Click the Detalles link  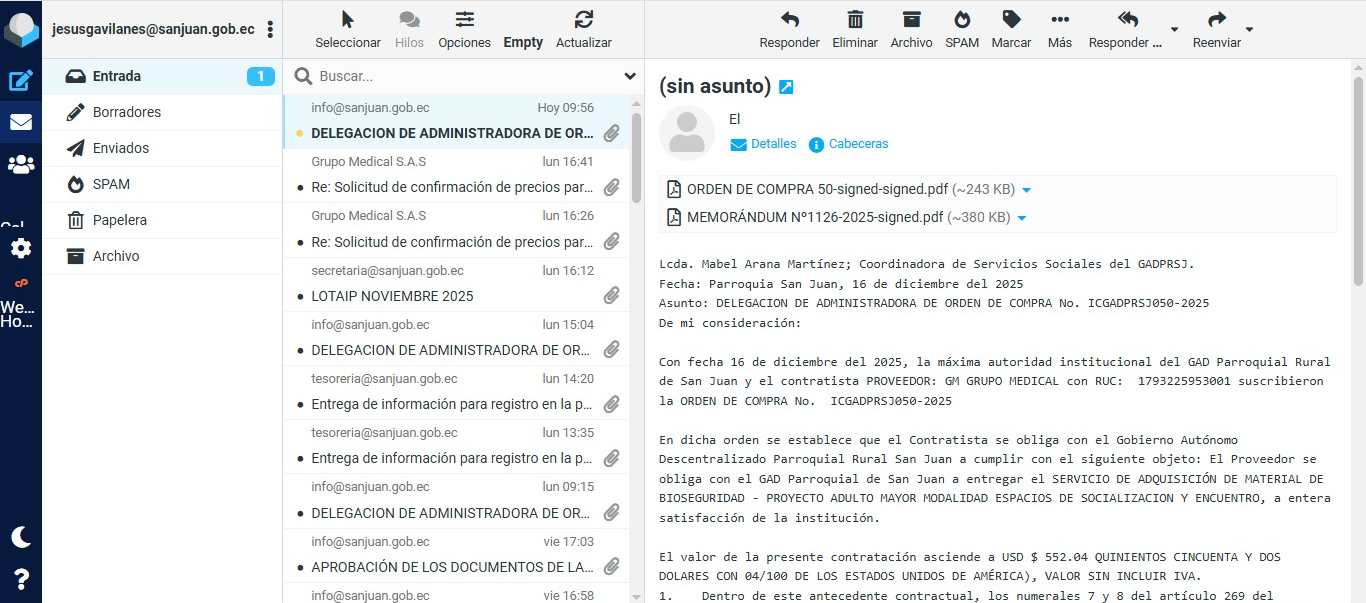pos(773,144)
